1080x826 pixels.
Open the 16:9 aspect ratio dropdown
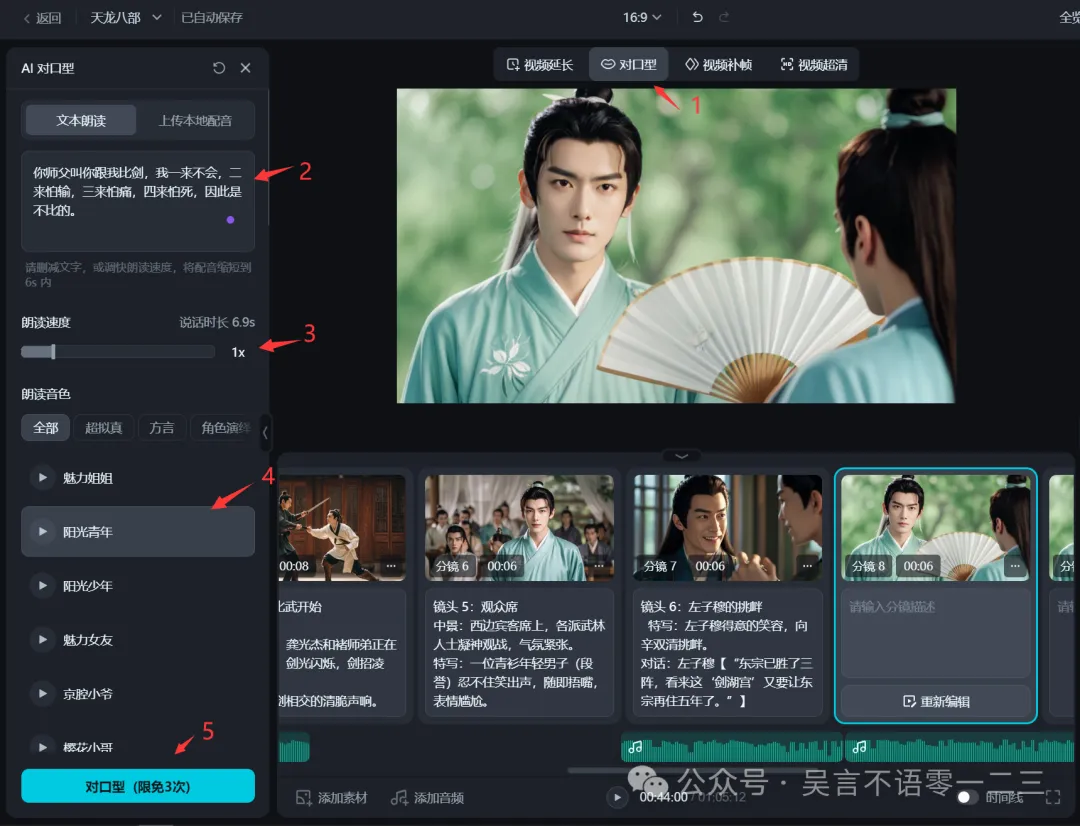[x=641, y=17]
